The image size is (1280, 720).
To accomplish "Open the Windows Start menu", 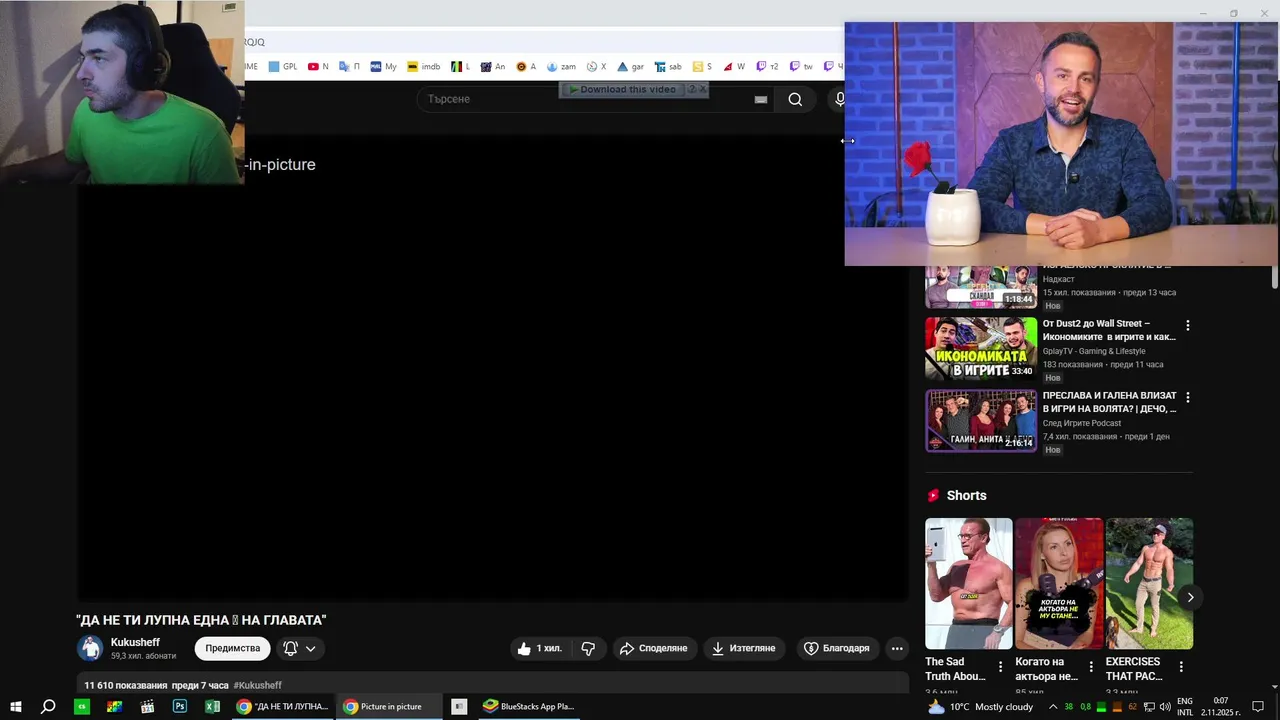I will 16,706.
